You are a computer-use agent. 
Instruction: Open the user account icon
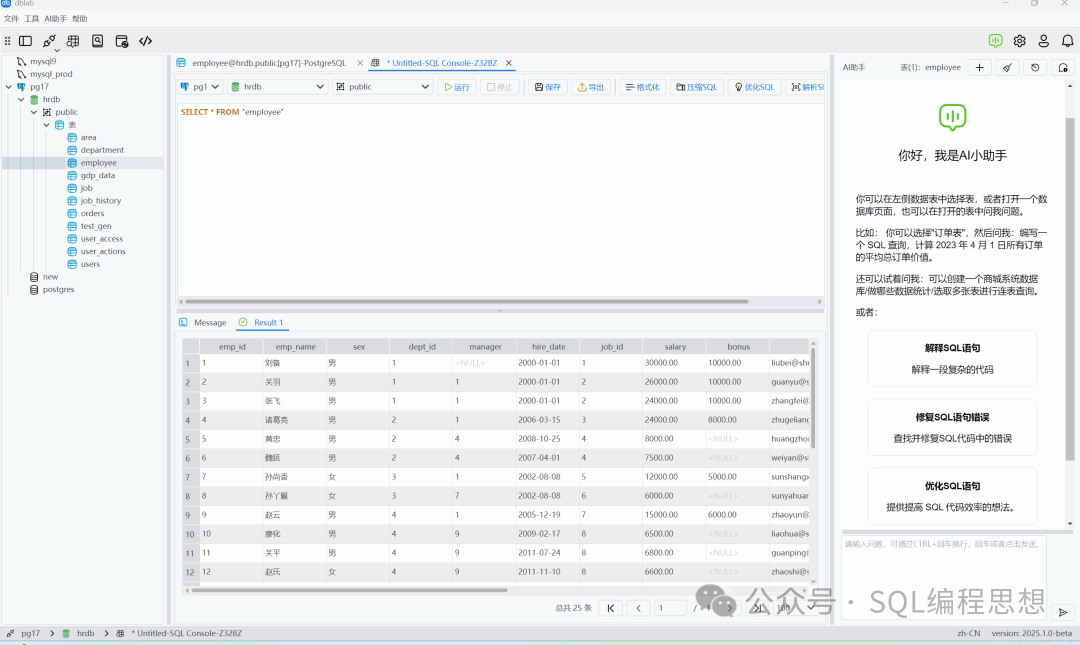click(1043, 41)
